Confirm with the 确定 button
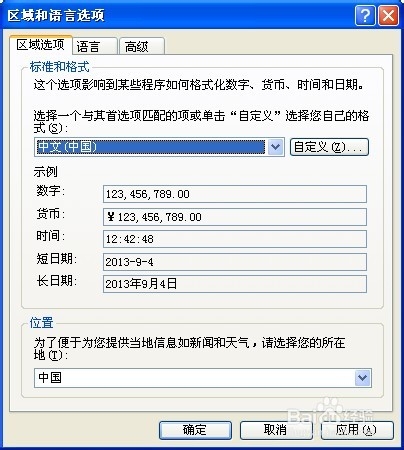The height and width of the screenshot is (450, 404). [x=195, y=430]
